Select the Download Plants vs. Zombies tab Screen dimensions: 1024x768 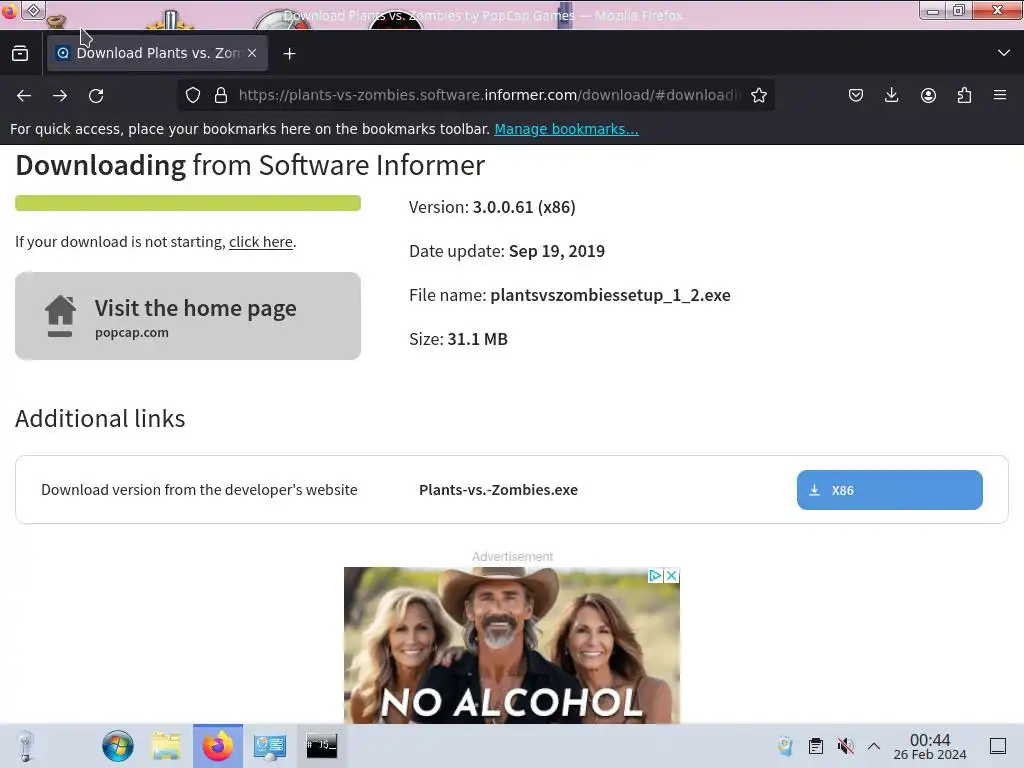157,53
